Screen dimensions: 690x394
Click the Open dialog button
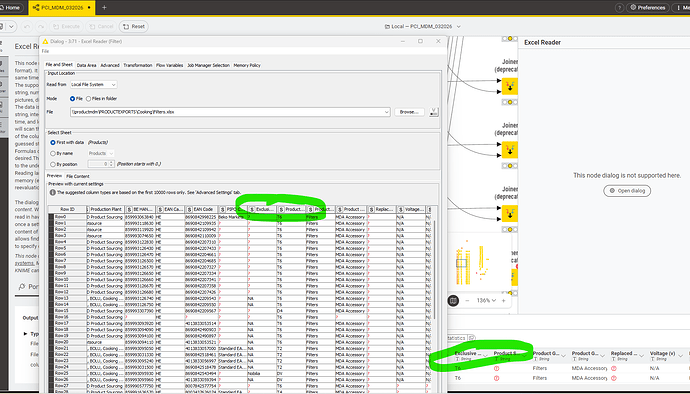pyautogui.click(x=627, y=191)
